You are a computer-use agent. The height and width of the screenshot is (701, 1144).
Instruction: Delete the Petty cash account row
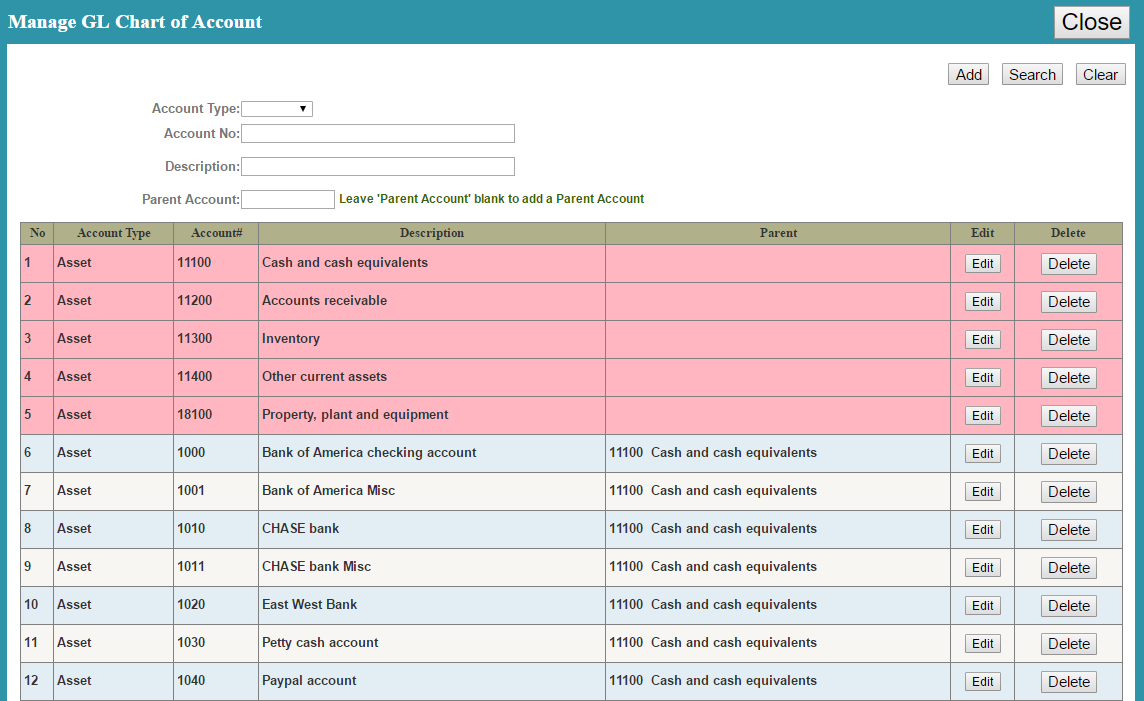point(1068,644)
